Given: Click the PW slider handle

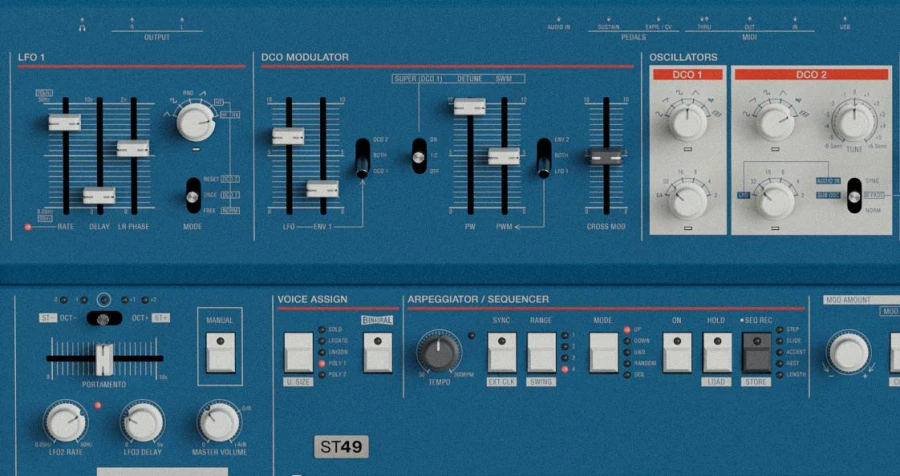Looking at the screenshot, I should click(x=470, y=106).
